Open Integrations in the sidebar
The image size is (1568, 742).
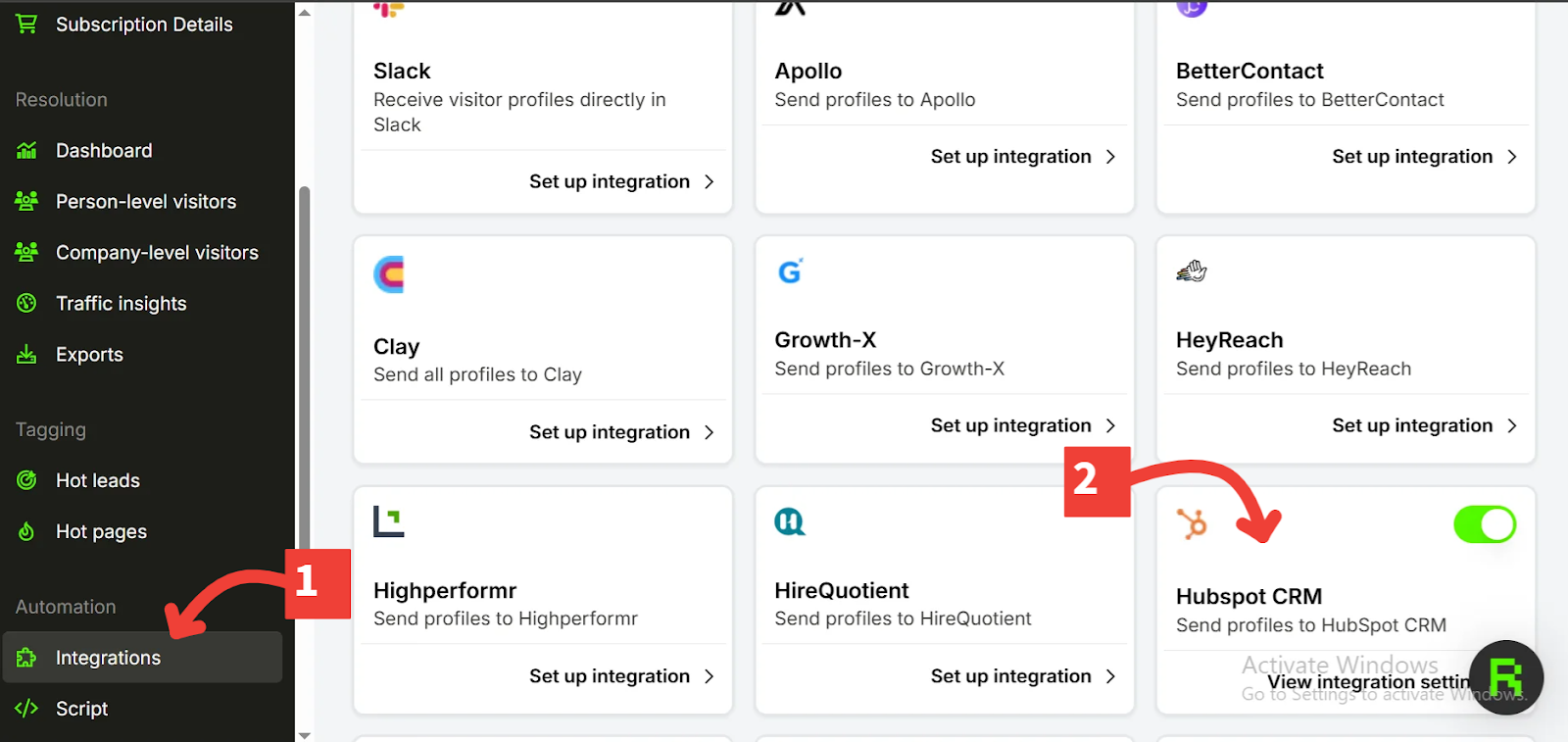click(x=108, y=658)
